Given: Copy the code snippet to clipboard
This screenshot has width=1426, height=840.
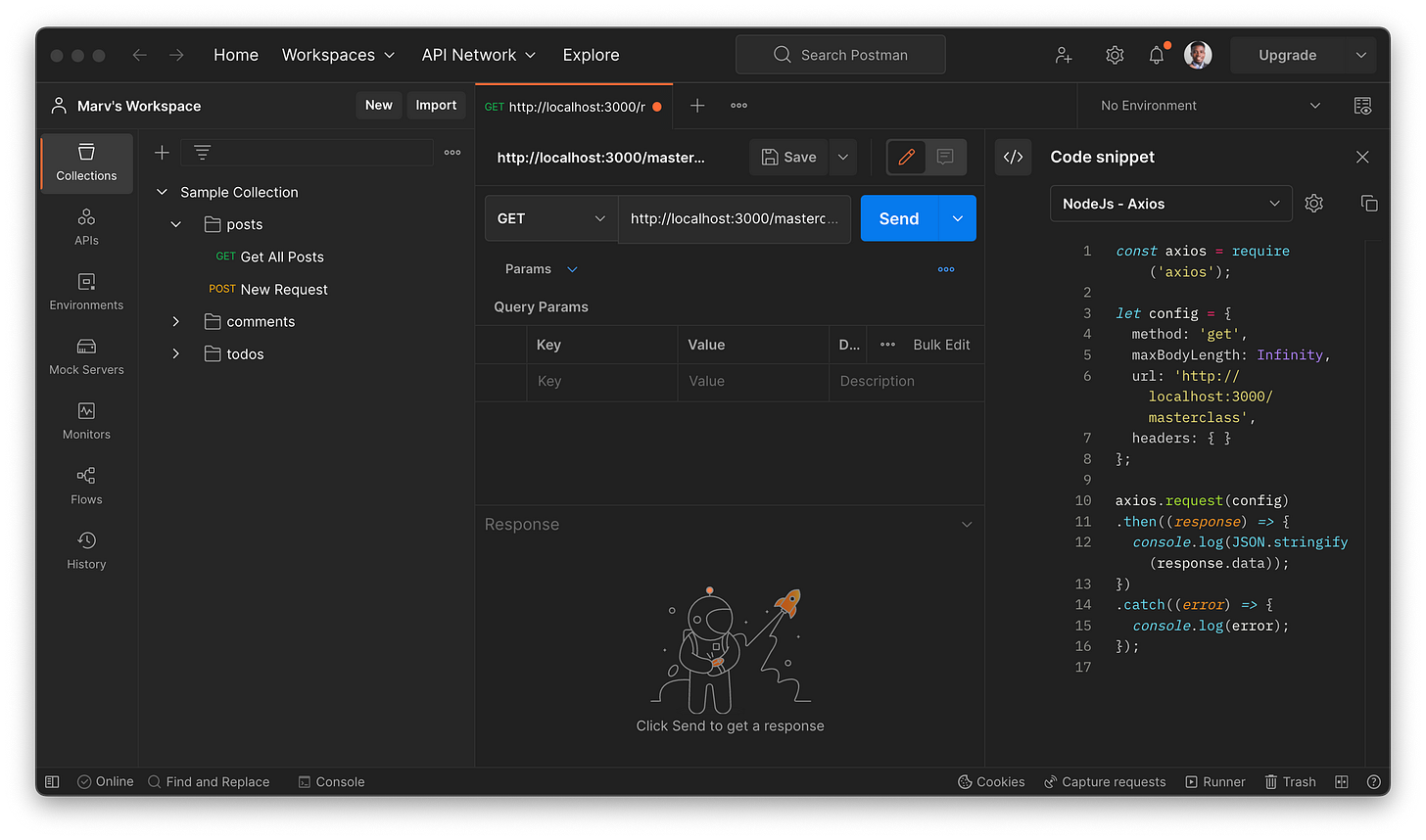Looking at the screenshot, I should [x=1369, y=204].
